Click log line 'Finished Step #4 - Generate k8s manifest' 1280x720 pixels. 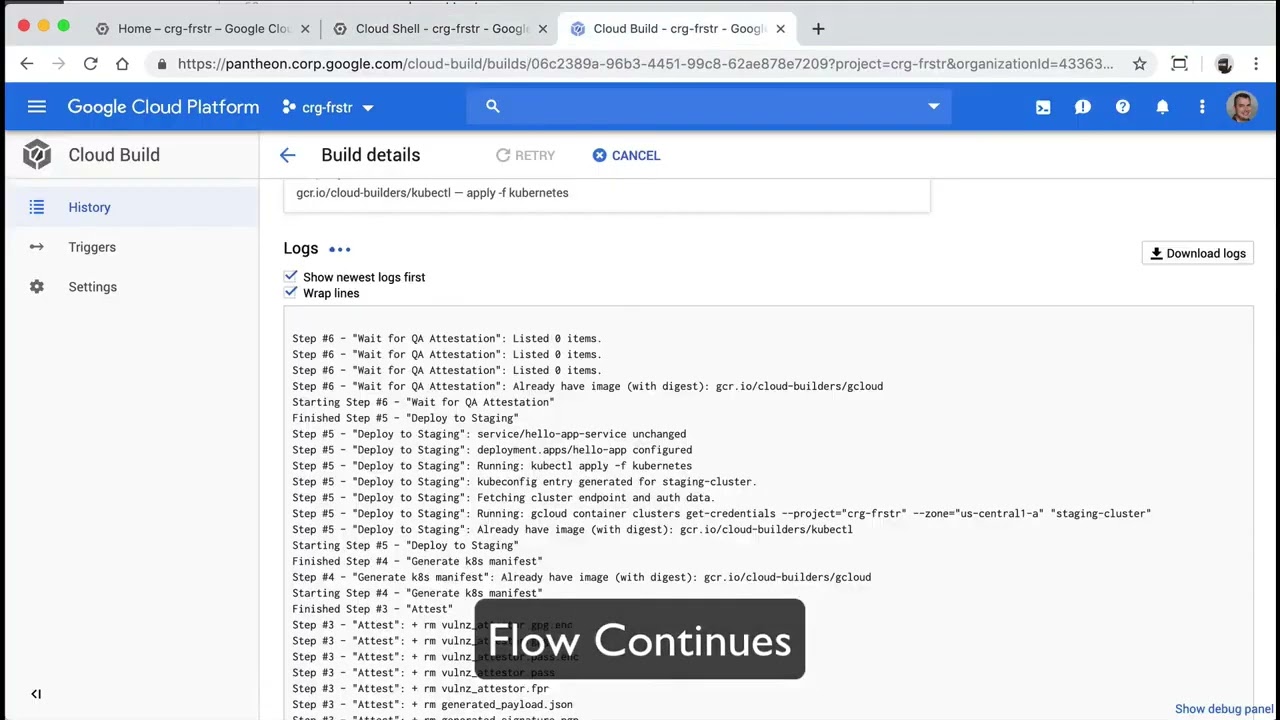click(417, 561)
